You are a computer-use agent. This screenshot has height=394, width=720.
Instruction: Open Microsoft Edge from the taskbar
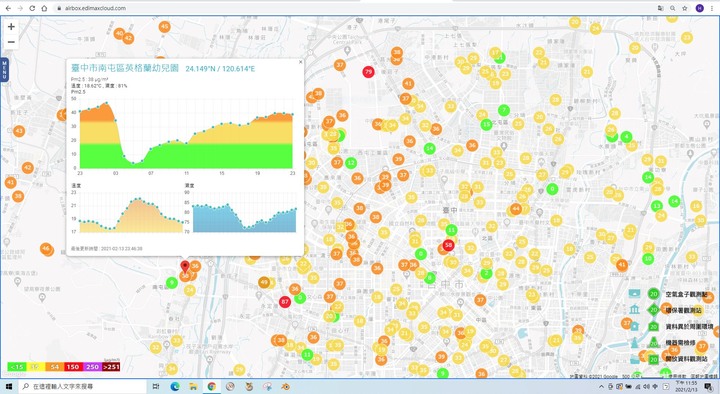[x=175, y=387]
